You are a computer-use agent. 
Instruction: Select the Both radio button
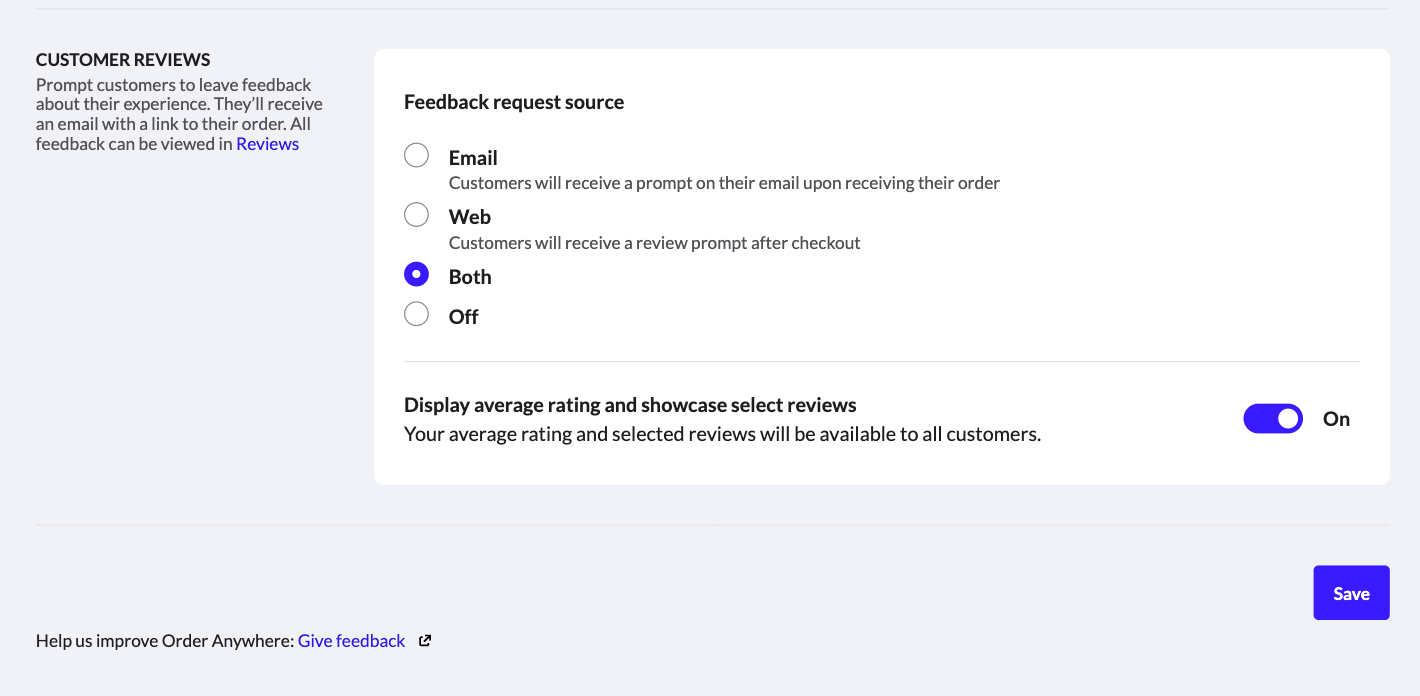416,274
